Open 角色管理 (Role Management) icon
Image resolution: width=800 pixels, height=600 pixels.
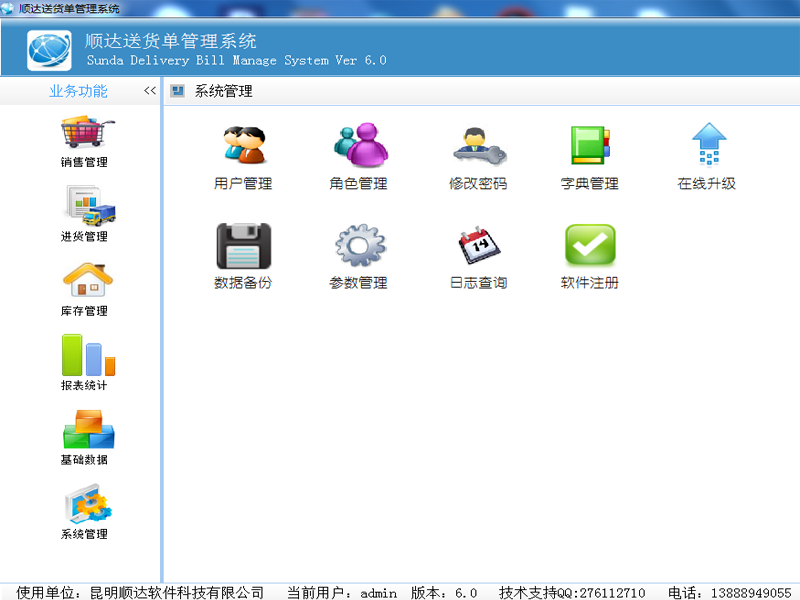(359, 146)
